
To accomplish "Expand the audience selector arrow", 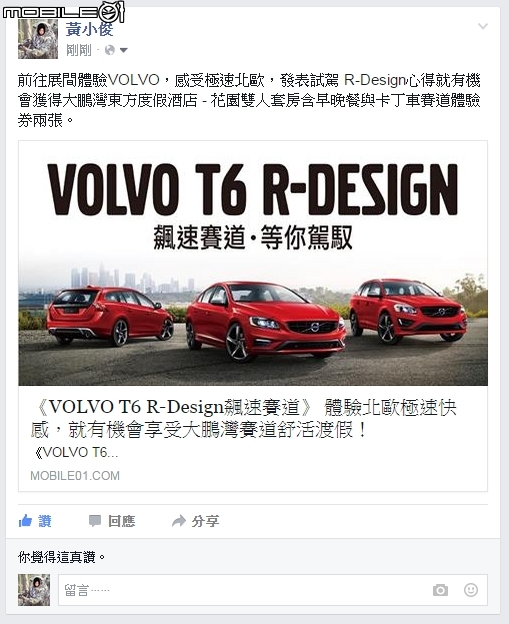I will (x=124, y=51).
